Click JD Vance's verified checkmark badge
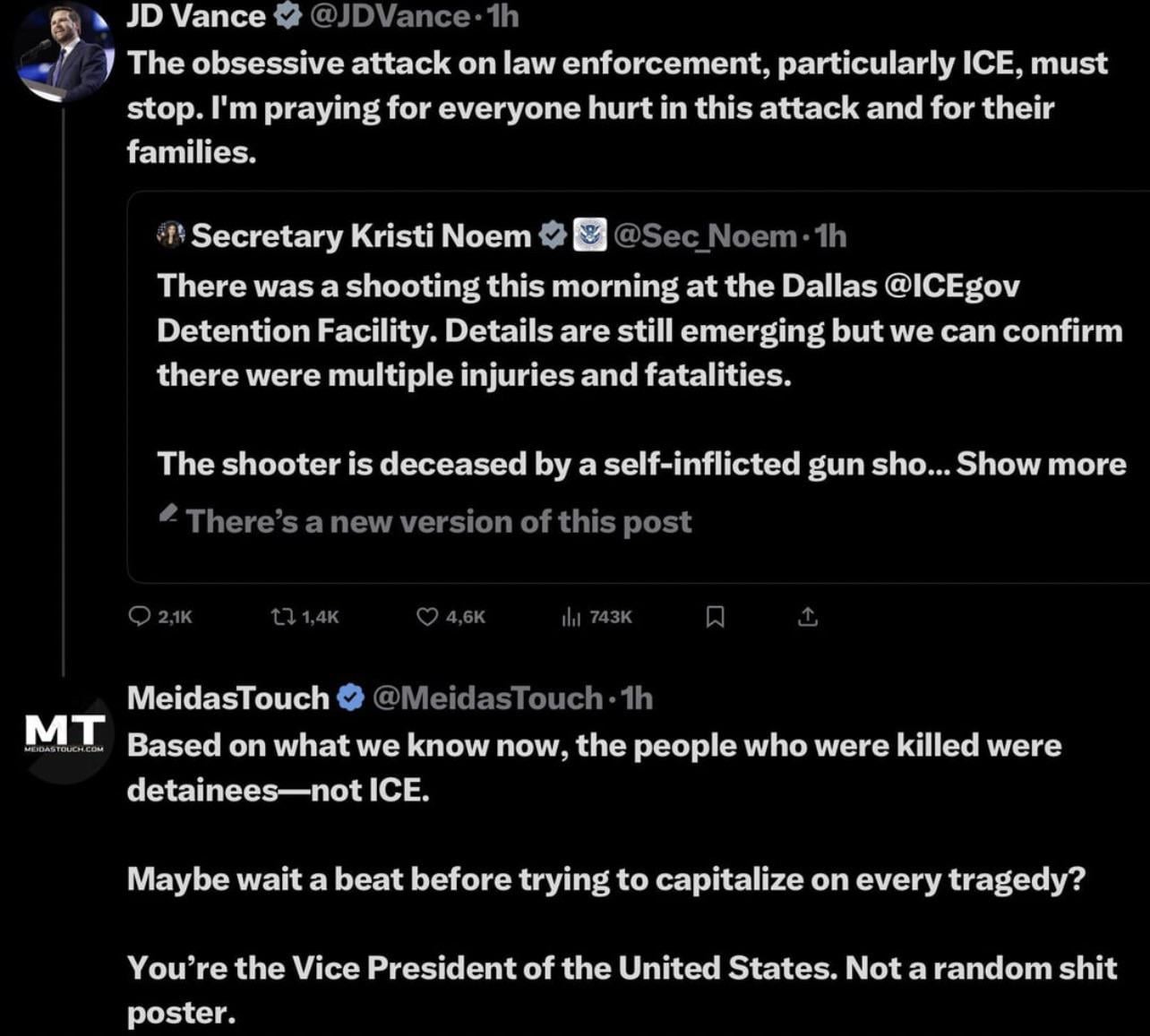Viewport: 1150px width, 1036px height. (x=287, y=15)
